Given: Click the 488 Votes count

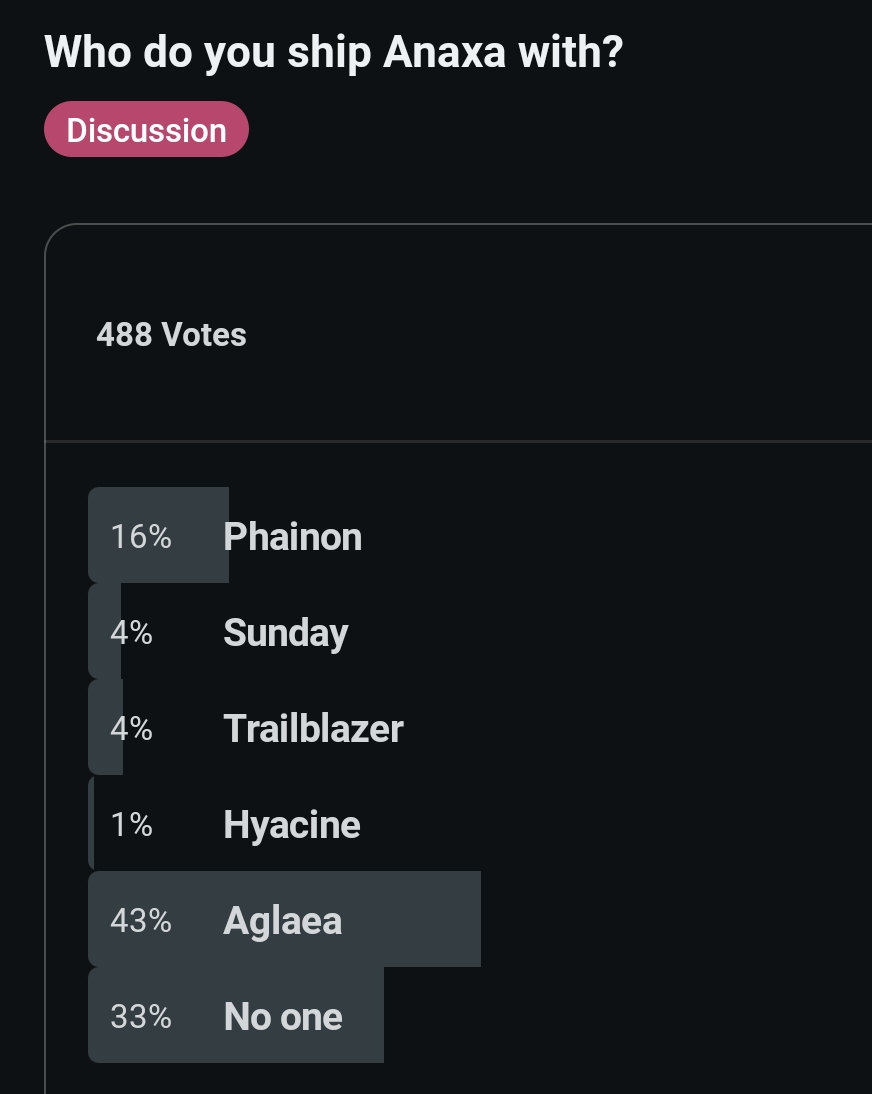Looking at the screenshot, I should coord(171,335).
